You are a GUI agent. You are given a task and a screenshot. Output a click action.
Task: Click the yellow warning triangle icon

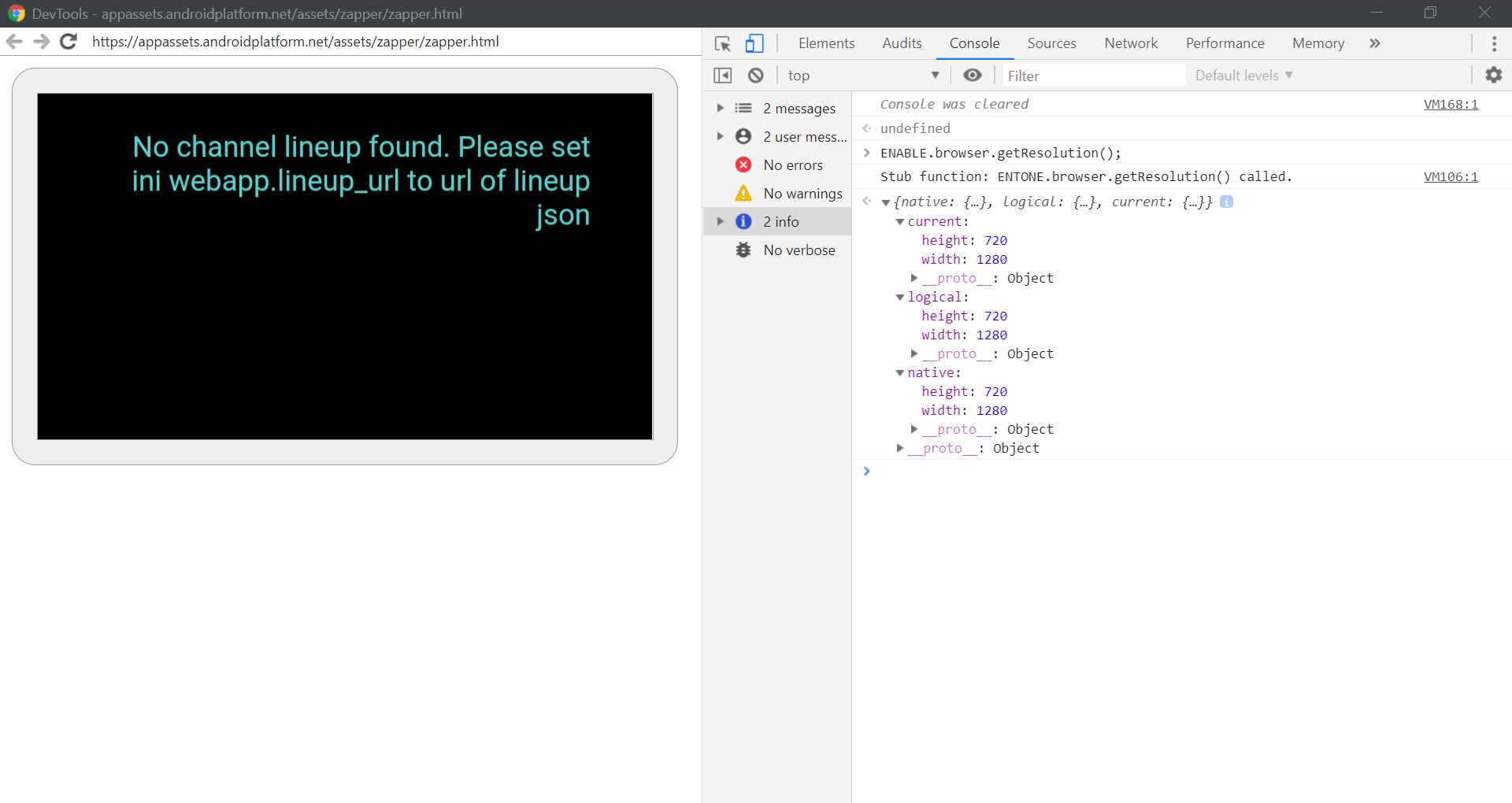pos(743,193)
